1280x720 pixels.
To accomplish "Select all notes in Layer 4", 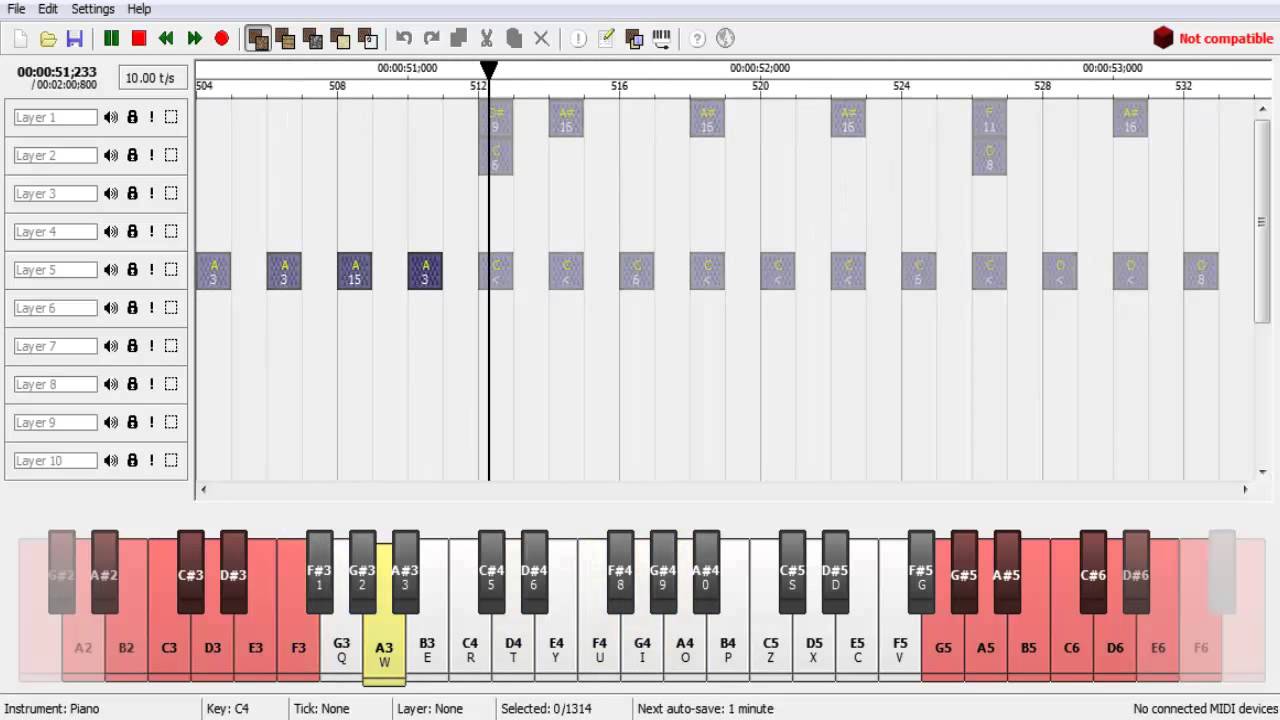I will pos(171,232).
